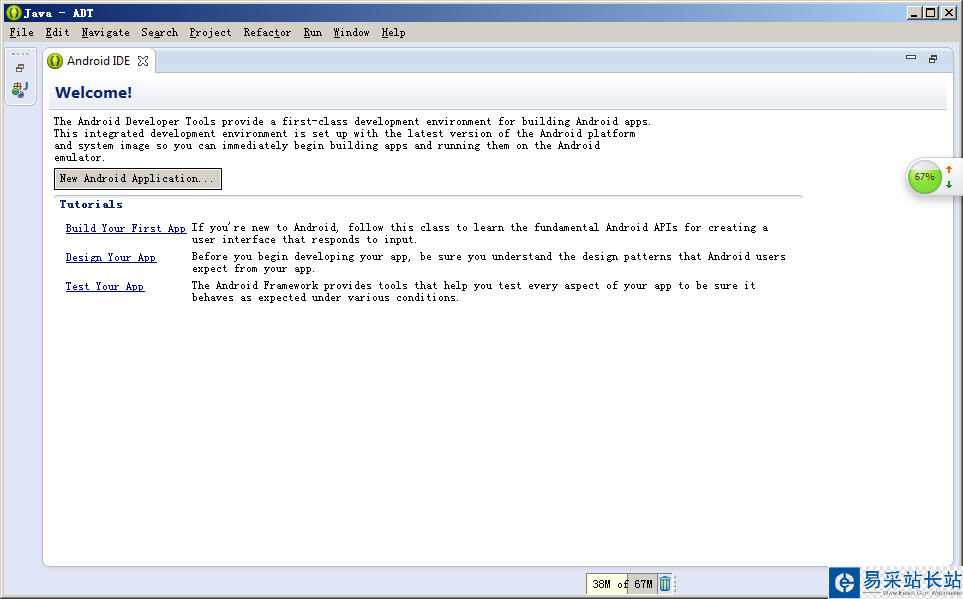Close the Android IDE tab
The image size is (963, 599).
pos(142,61)
